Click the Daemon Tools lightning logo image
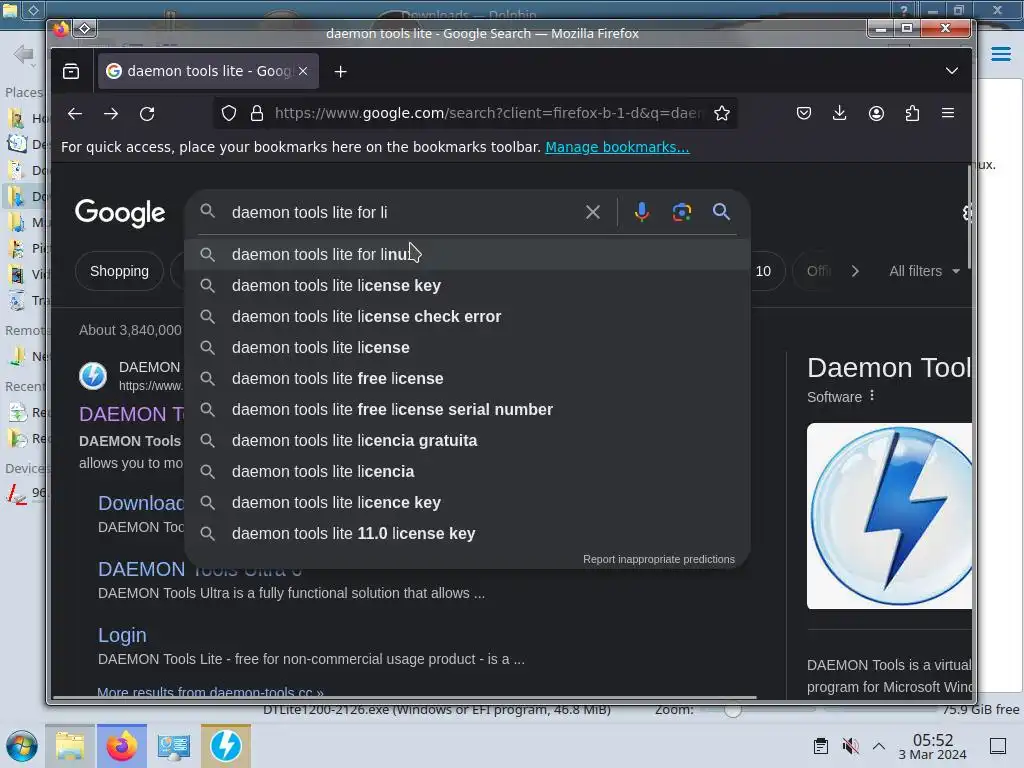This screenshot has width=1024, height=768. [x=889, y=516]
